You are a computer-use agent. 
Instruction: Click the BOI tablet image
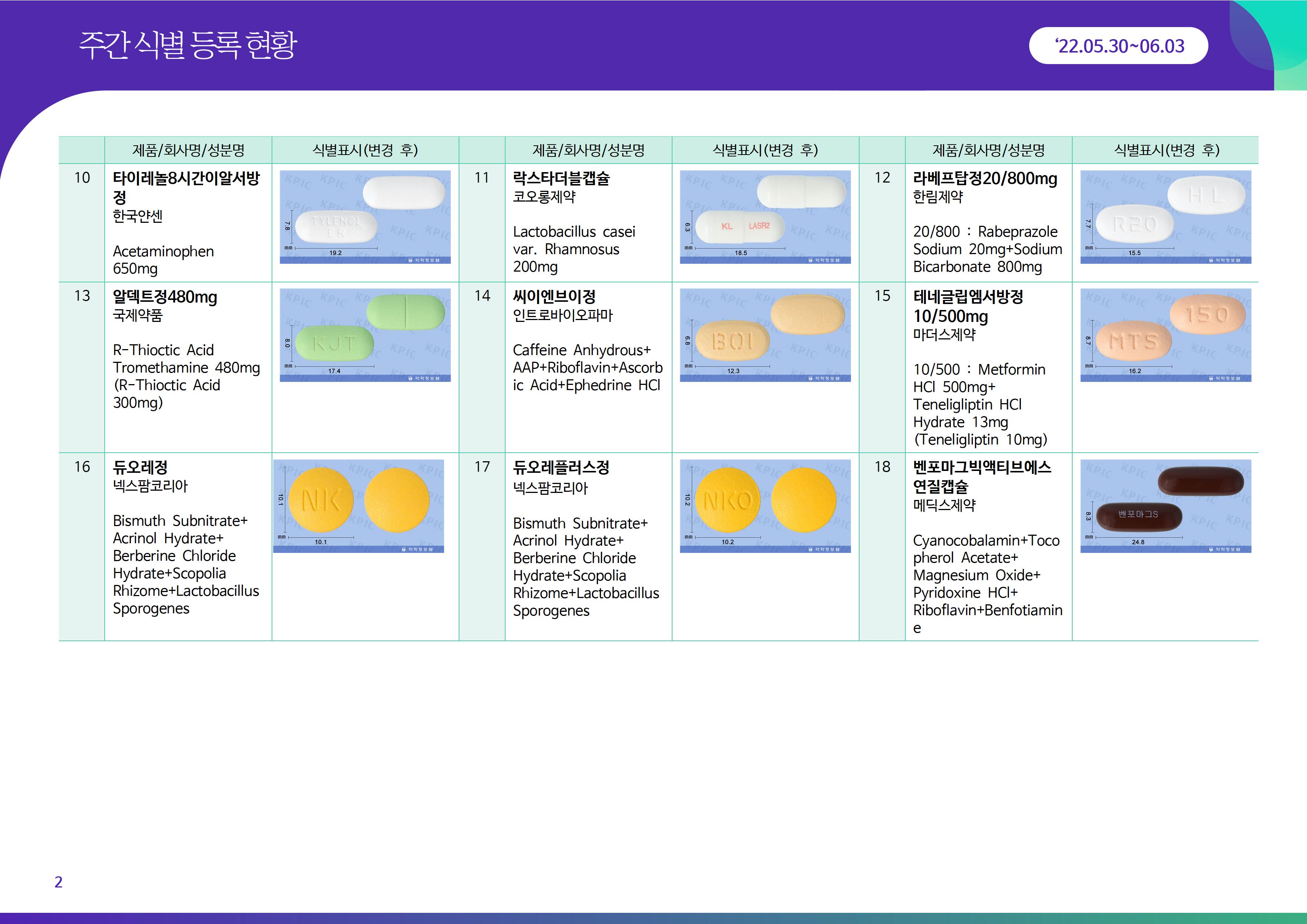tap(765, 335)
